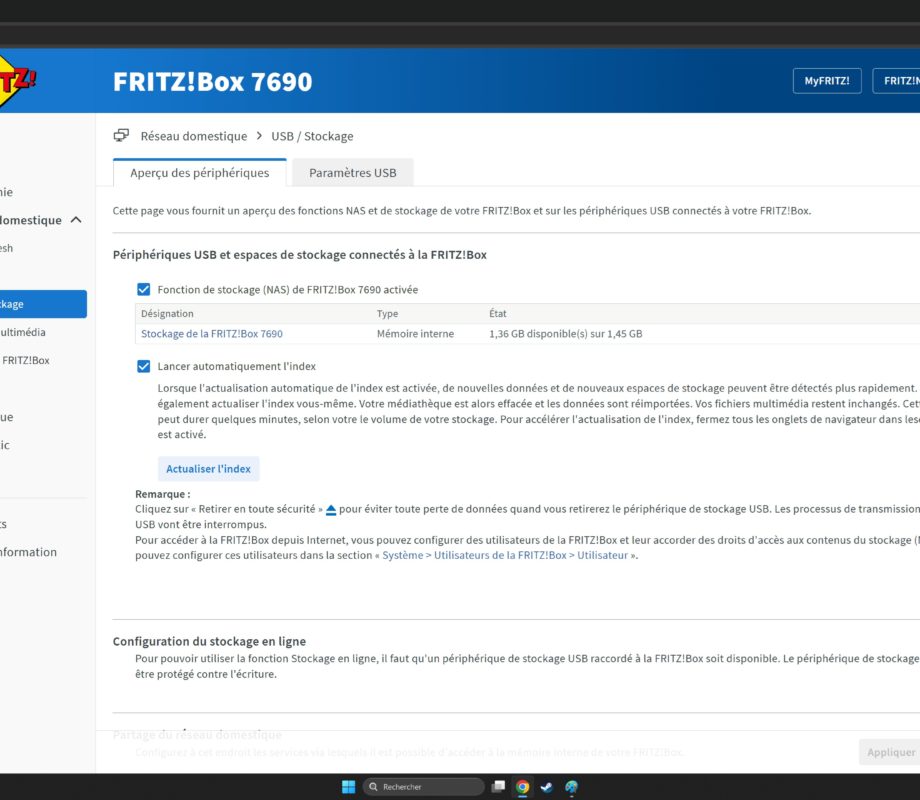920x800 pixels.
Task: Open the Information sidebar entry
Action: coord(28,552)
